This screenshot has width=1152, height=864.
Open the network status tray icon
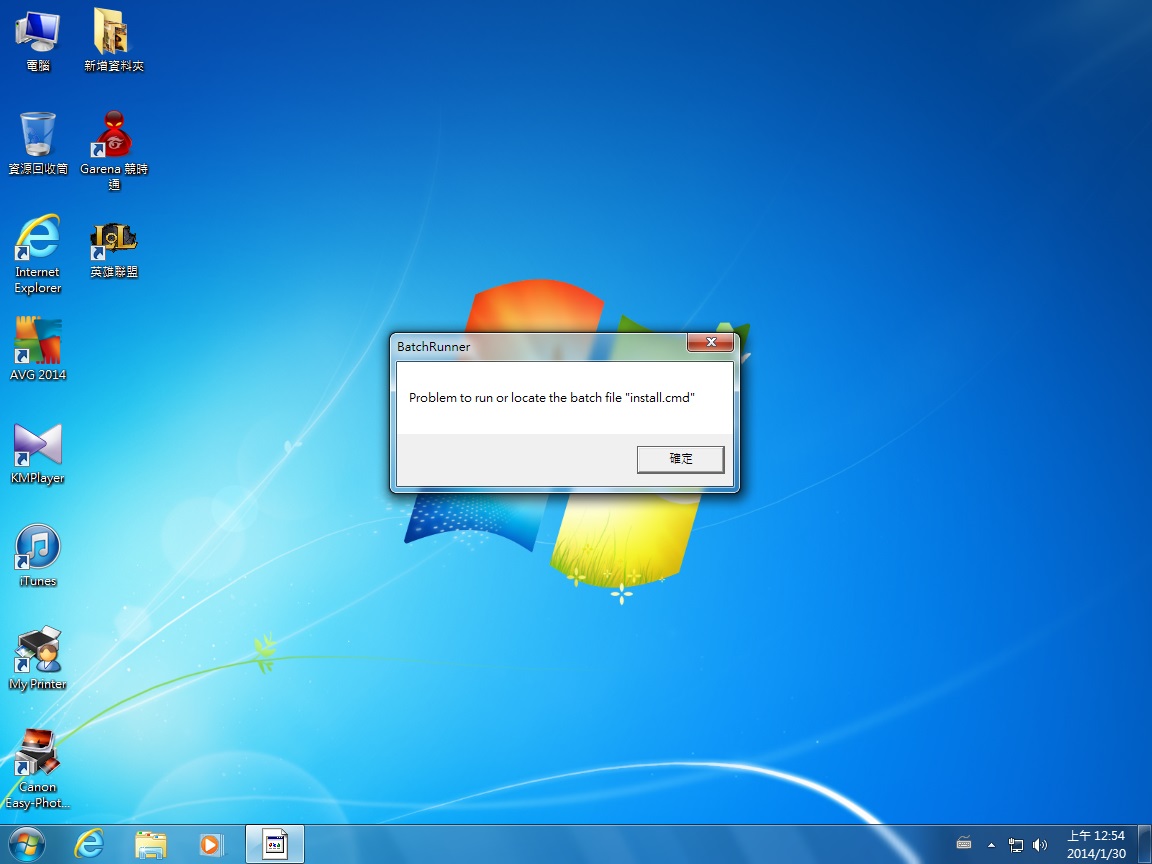[1016, 845]
